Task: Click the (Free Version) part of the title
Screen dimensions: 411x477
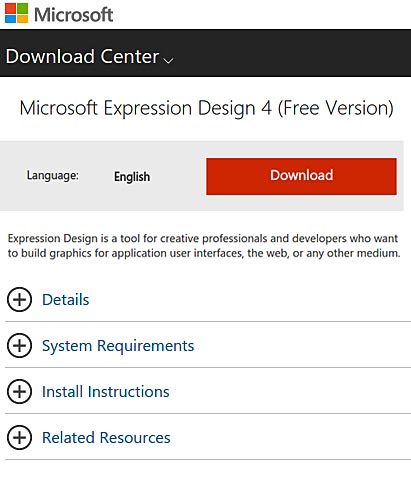Action: (336, 108)
